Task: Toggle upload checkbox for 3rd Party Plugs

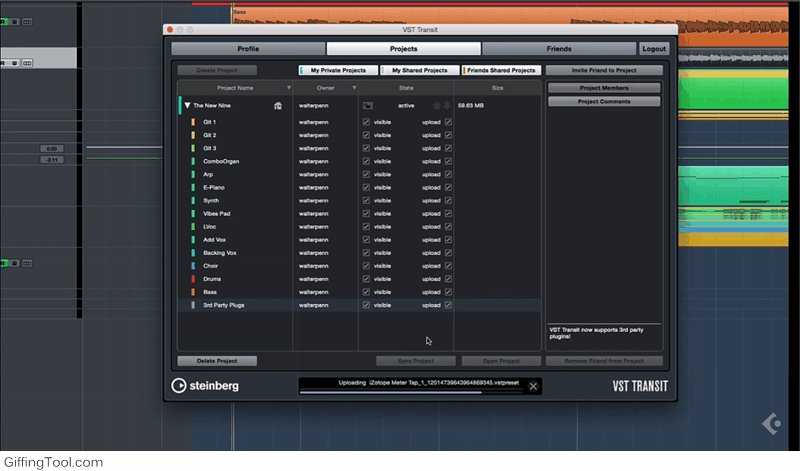Action: 448,305
